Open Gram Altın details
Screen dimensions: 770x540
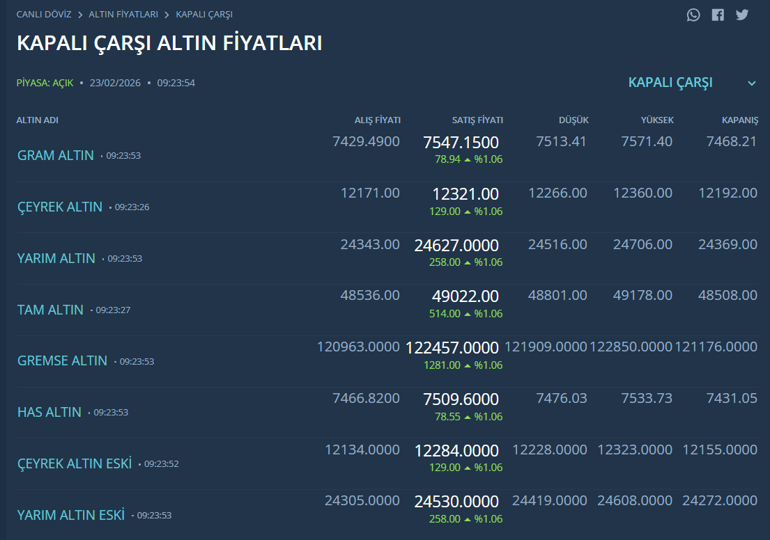56,156
